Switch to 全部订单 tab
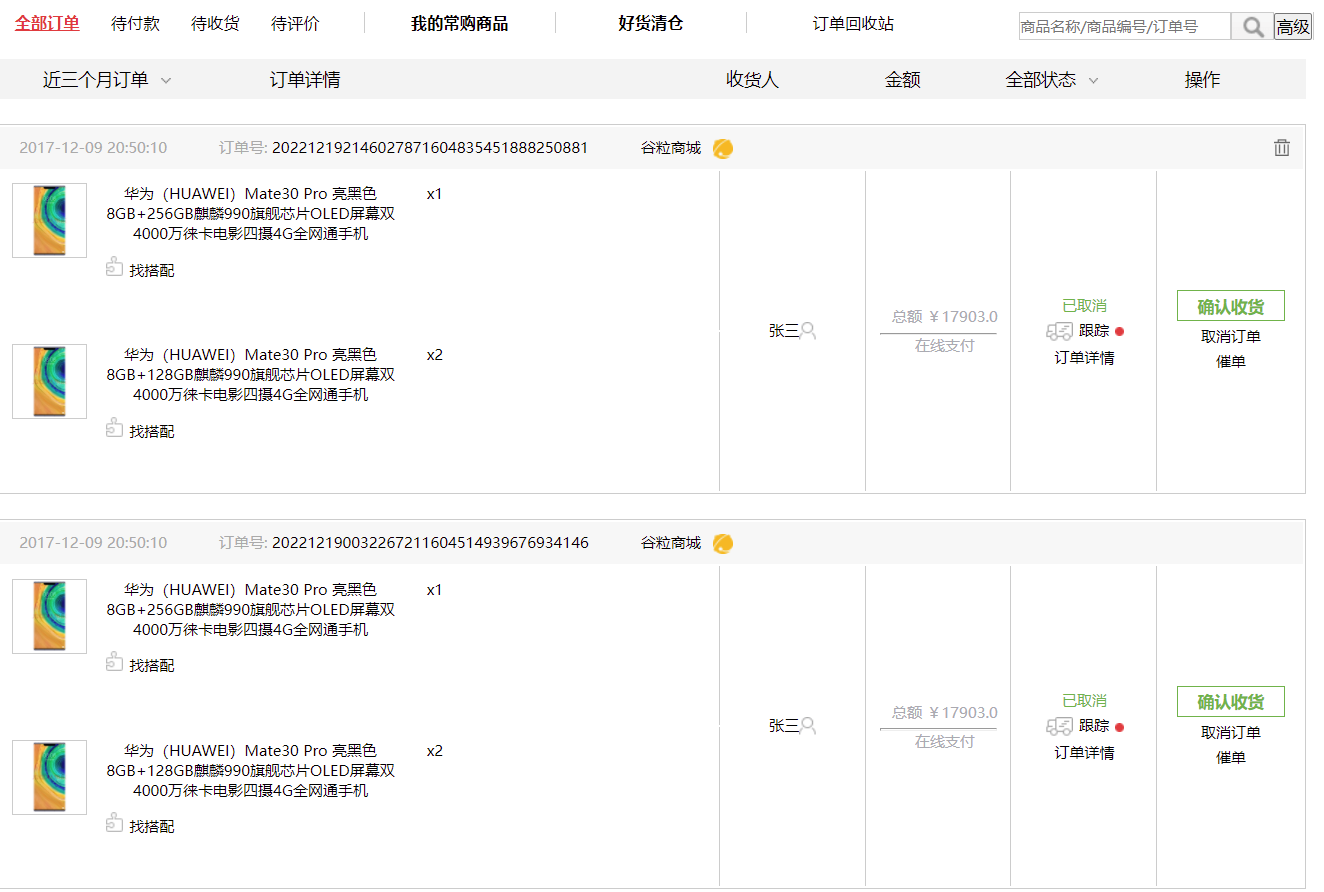 47,23
